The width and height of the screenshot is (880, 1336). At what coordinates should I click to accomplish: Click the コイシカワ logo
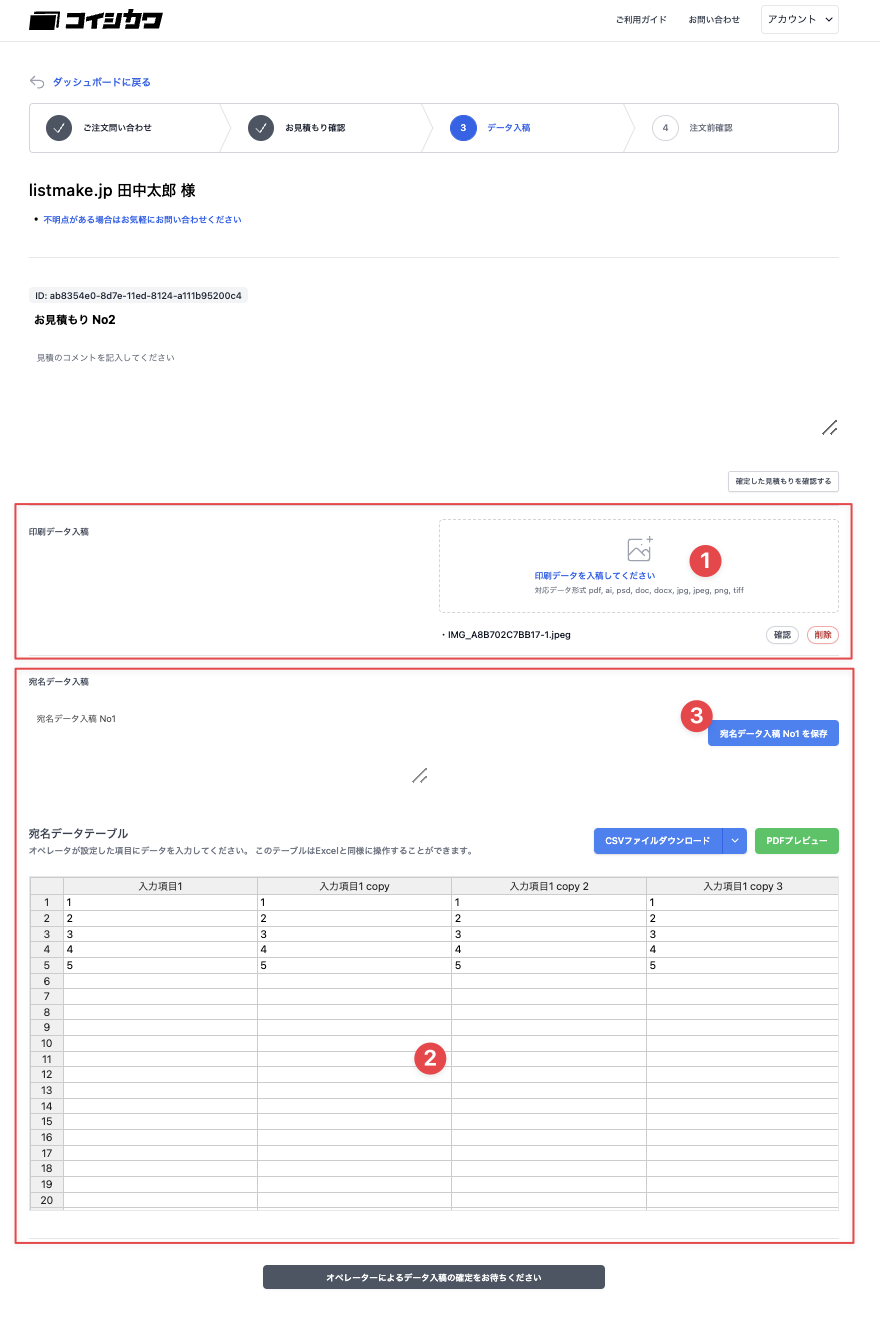coord(96,20)
